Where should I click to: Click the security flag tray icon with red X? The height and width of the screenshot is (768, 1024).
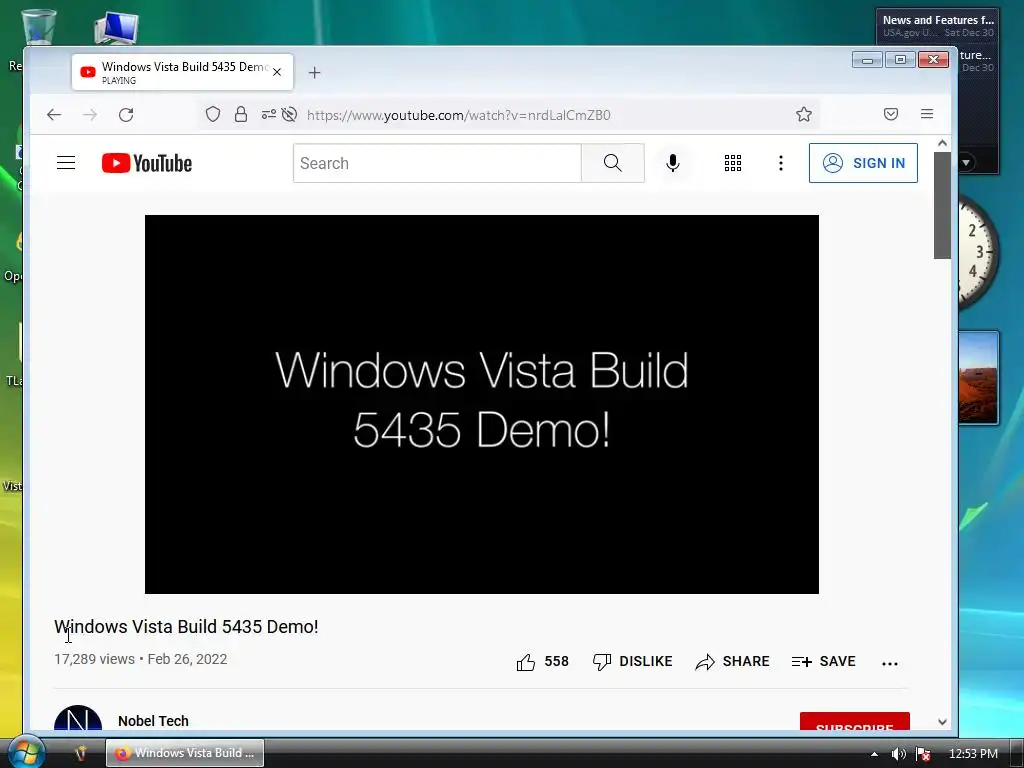pos(923,754)
